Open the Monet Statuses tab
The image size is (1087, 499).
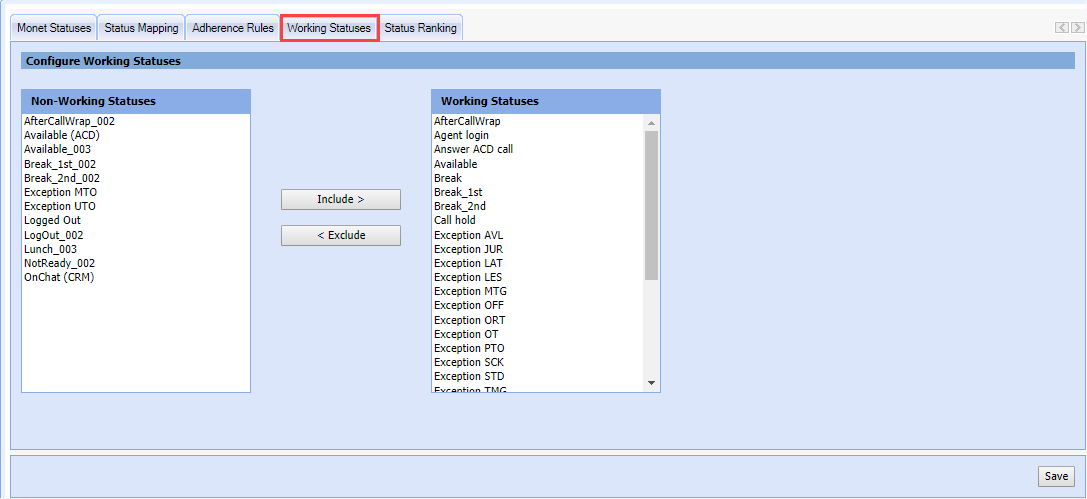[x=54, y=28]
